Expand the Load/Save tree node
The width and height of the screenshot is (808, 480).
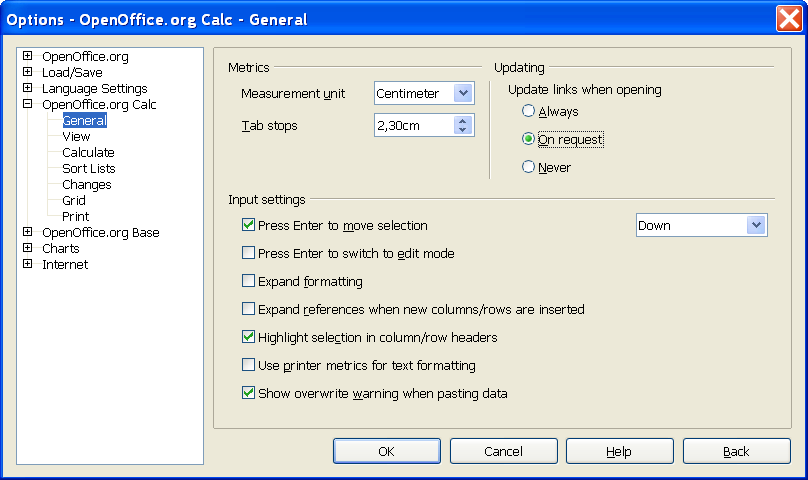(28, 72)
